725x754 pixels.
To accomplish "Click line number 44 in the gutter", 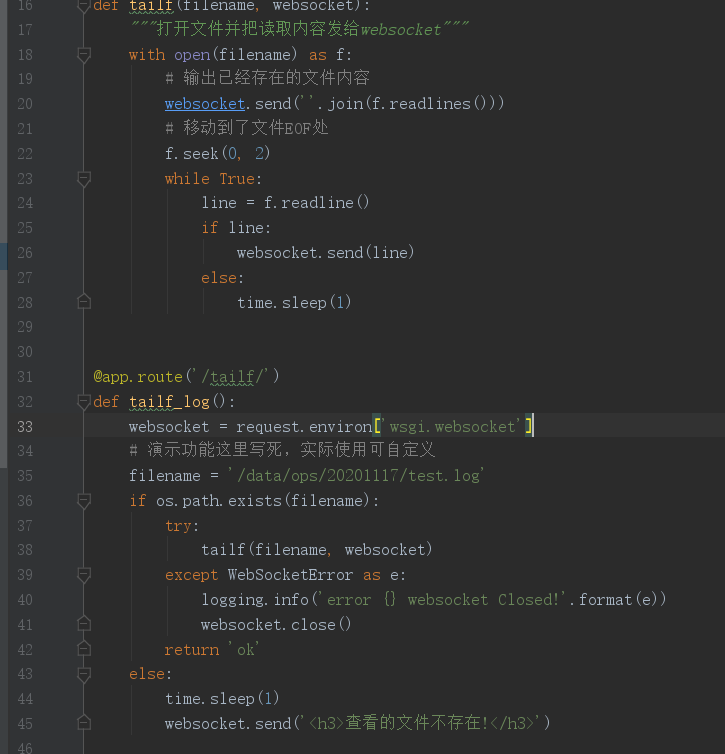I will point(25,699).
